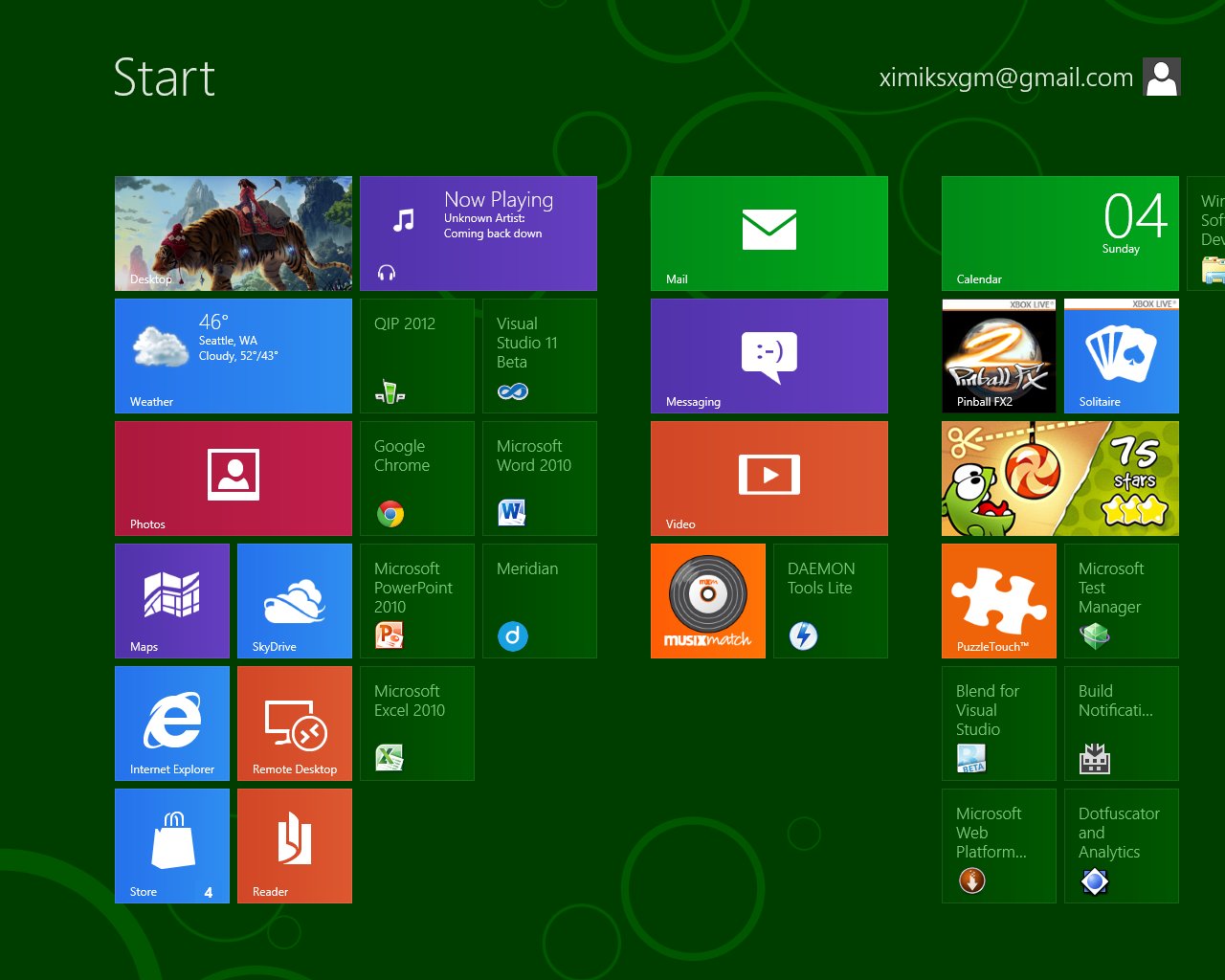Launch the Meridian app
Image resolution: width=1225 pixels, height=980 pixels.
pyautogui.click(x=540, y=601)
